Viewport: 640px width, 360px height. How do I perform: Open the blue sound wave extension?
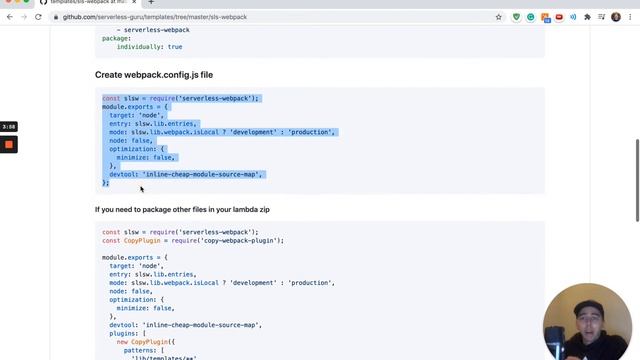tap(573, 17)
